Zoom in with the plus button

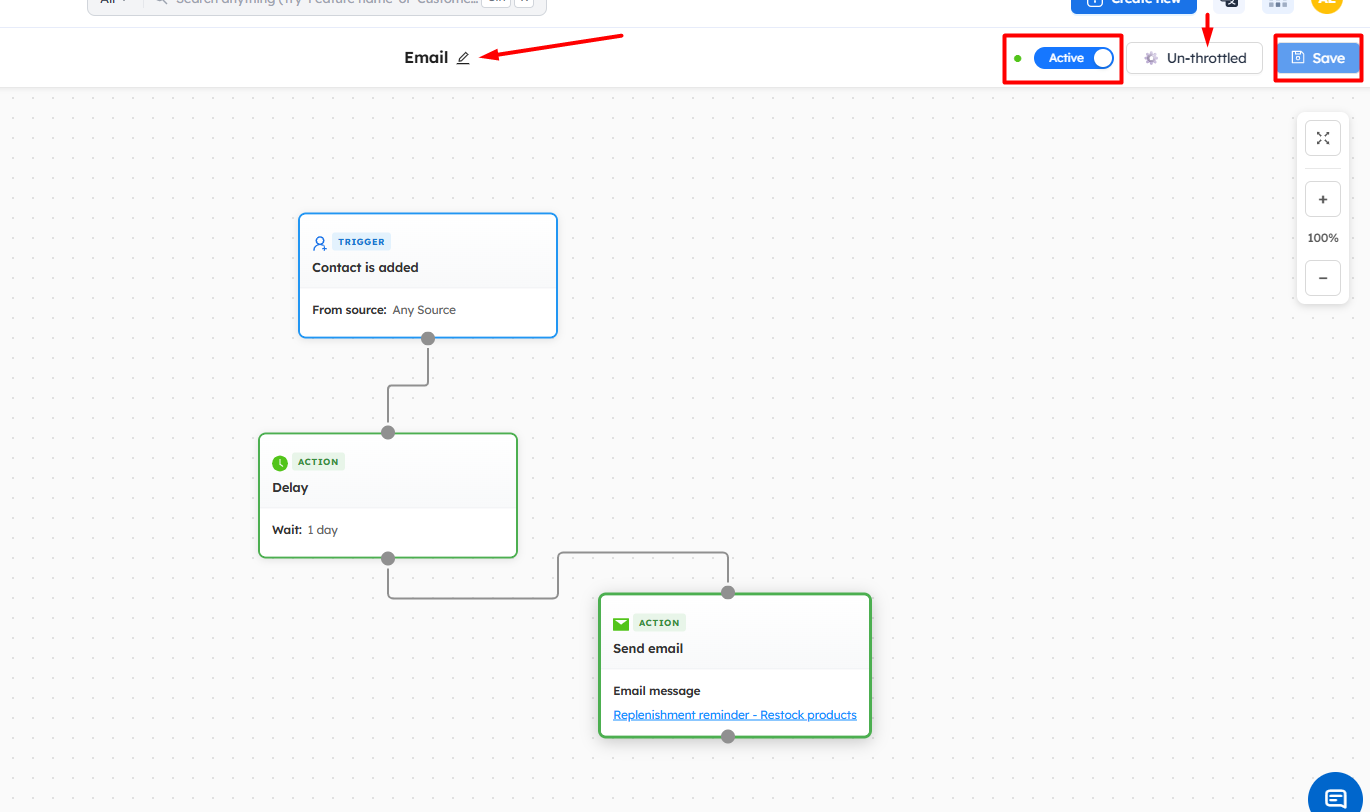tap(1322, 200)
